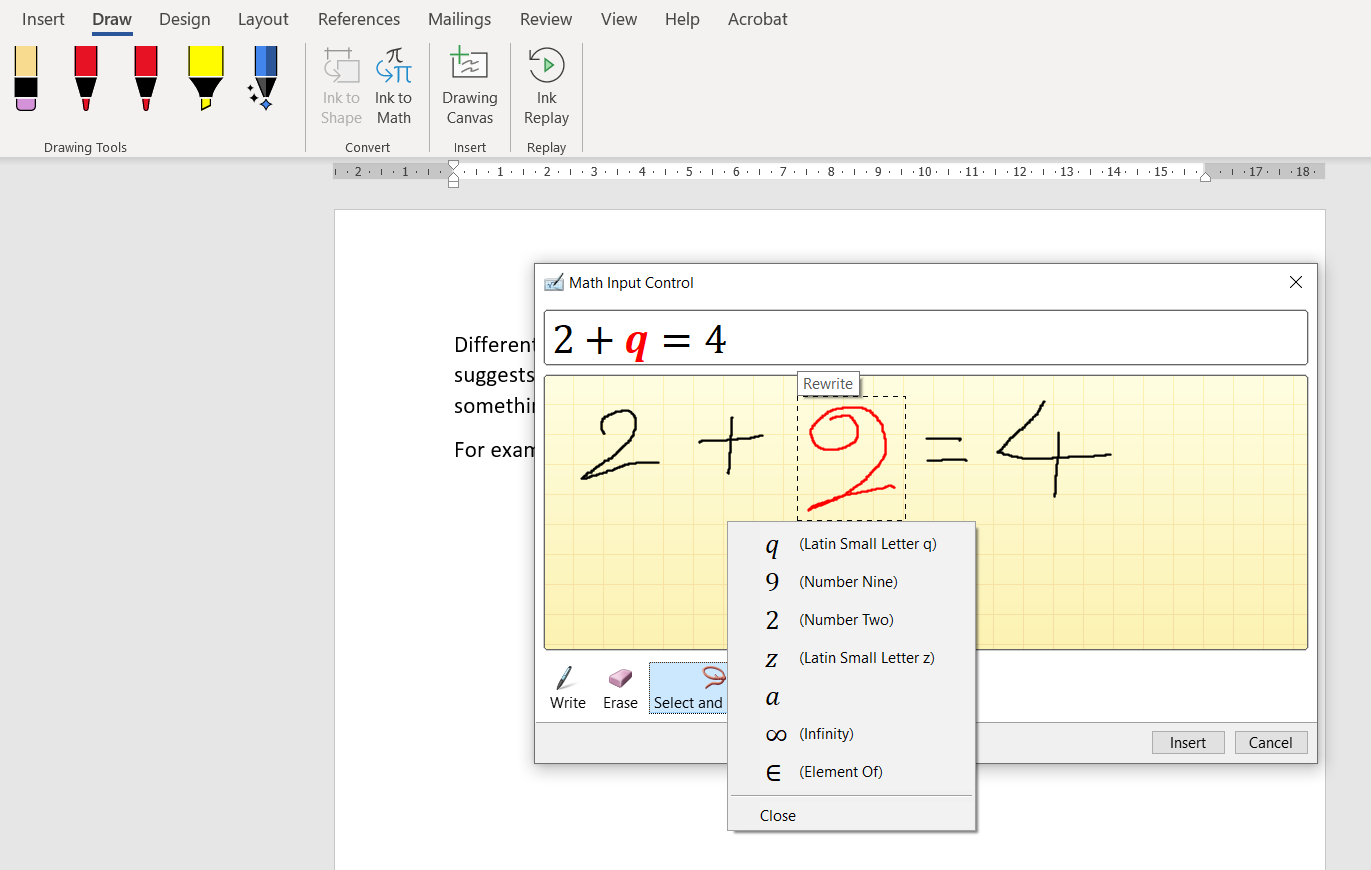Click the Rewrite button above the selection
The width and height of the screenshot is (1371, 870).
pos(828,383)
